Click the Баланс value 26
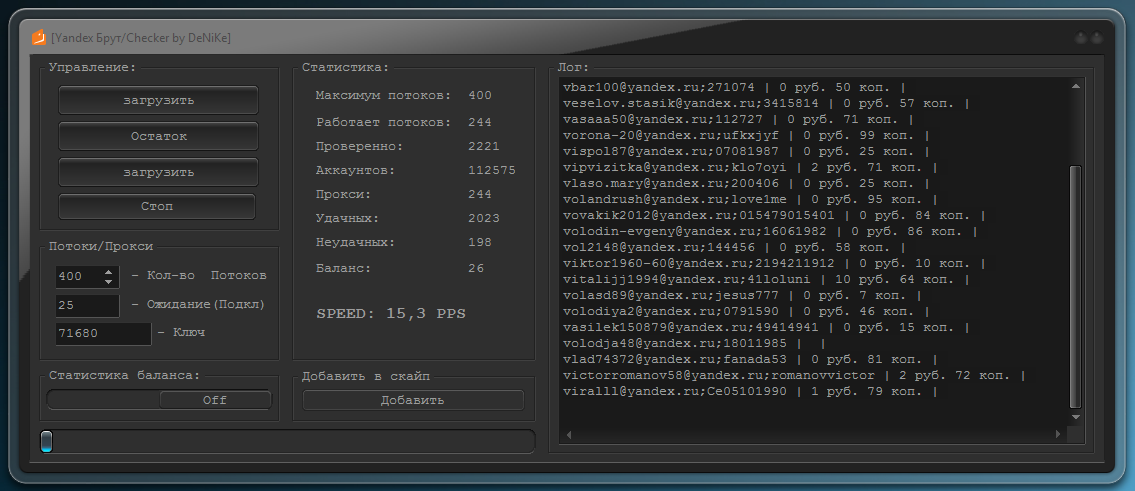The image size is (1135, 491). (x=476, y=269)
